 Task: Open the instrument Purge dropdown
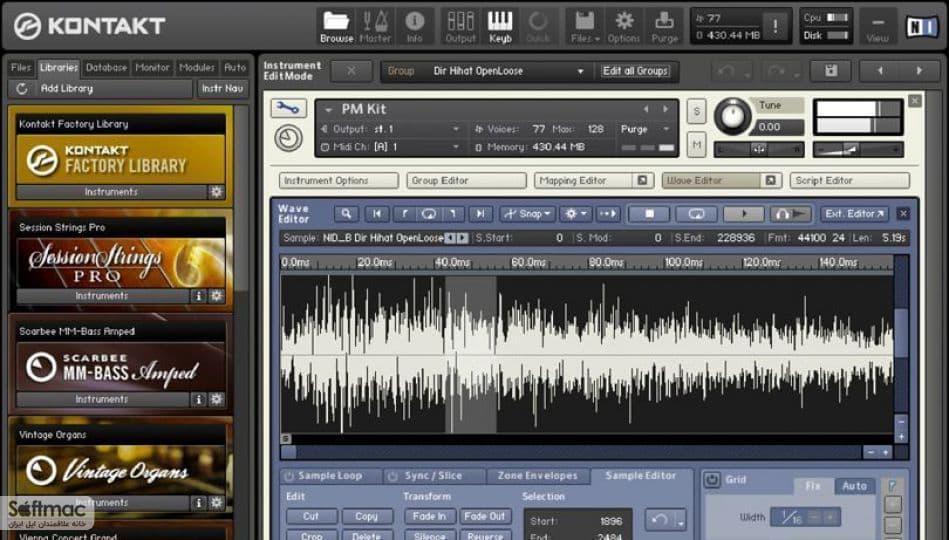[x=645, y=129]
